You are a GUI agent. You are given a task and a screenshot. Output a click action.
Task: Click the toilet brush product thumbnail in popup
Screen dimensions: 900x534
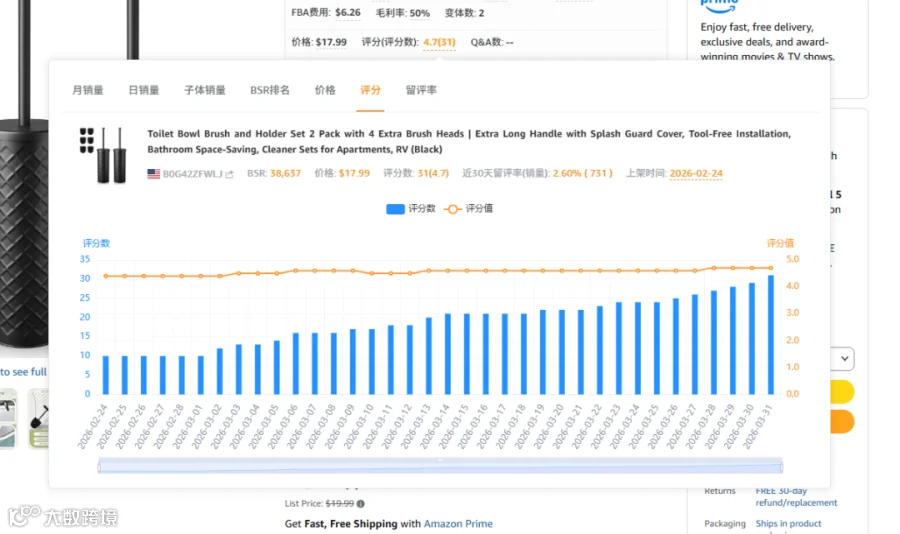point(103,155)
